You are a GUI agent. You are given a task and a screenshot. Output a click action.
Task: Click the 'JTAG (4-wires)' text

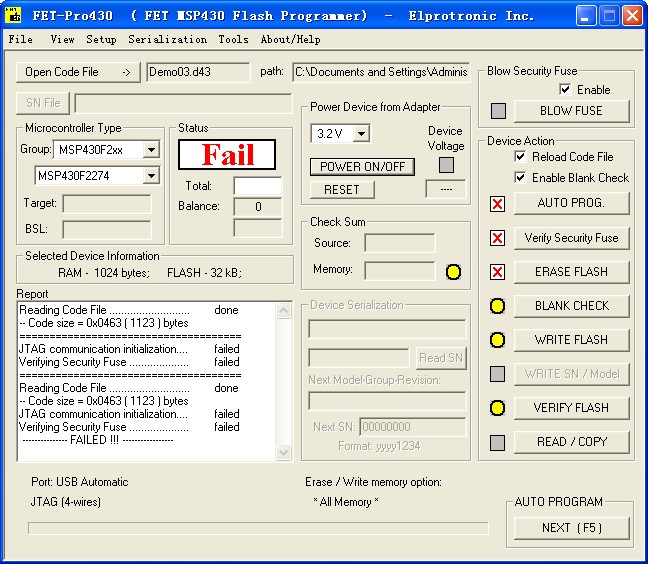66,502
